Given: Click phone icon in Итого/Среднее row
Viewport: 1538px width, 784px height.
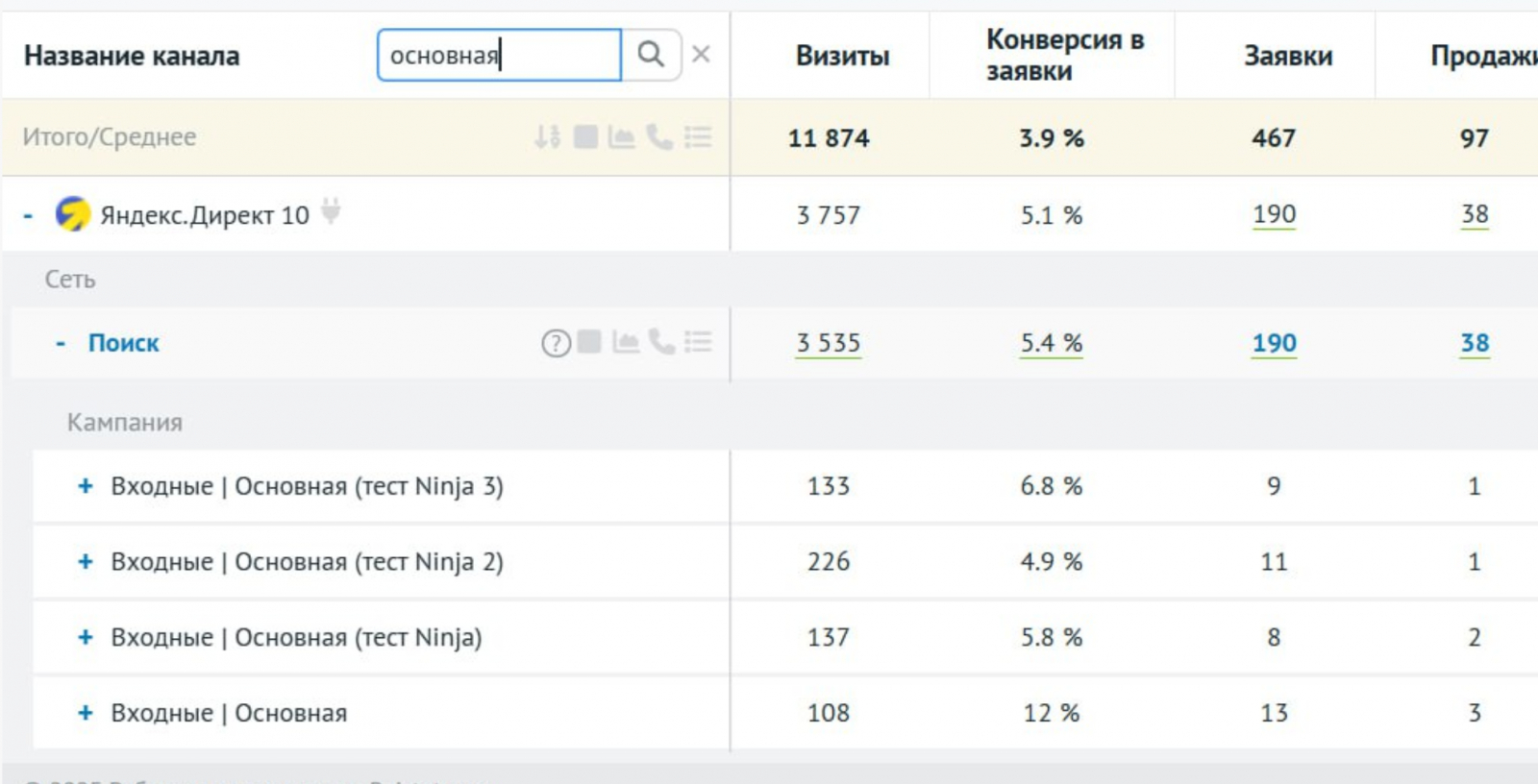Looking at the screenshot, I should pos(659,137).
